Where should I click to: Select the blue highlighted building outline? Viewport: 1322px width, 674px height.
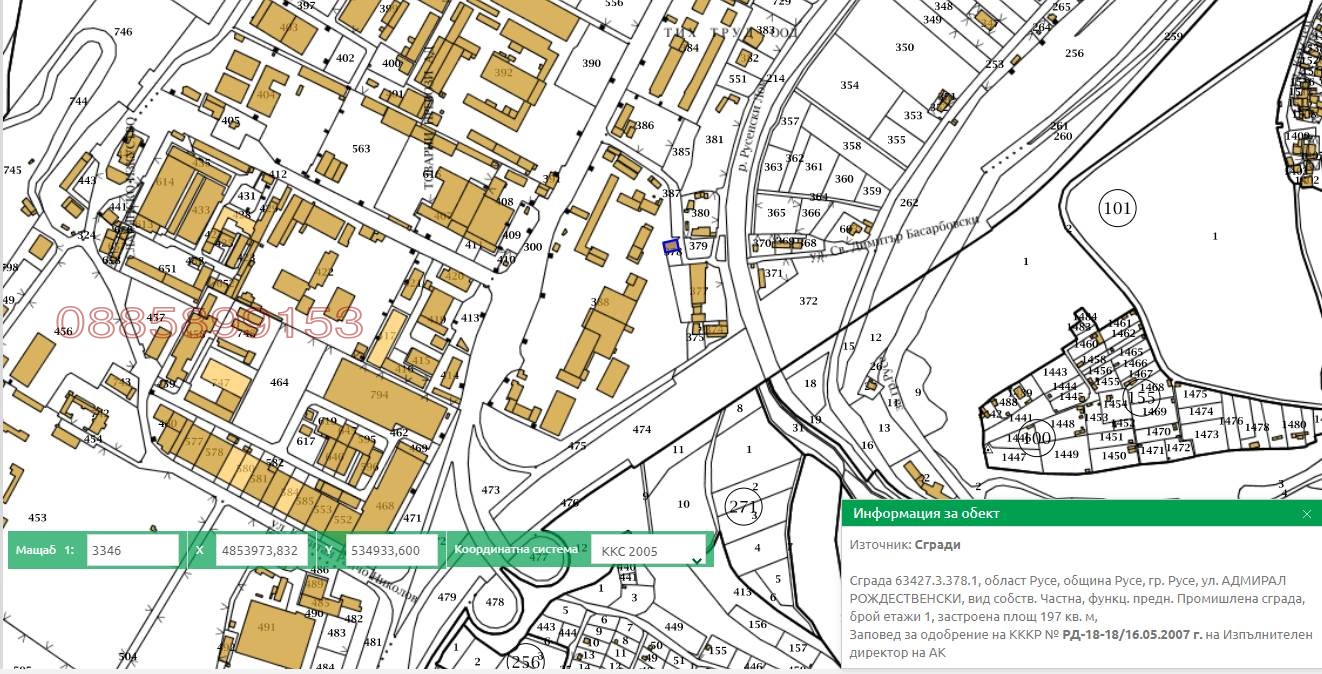(672, 246)
